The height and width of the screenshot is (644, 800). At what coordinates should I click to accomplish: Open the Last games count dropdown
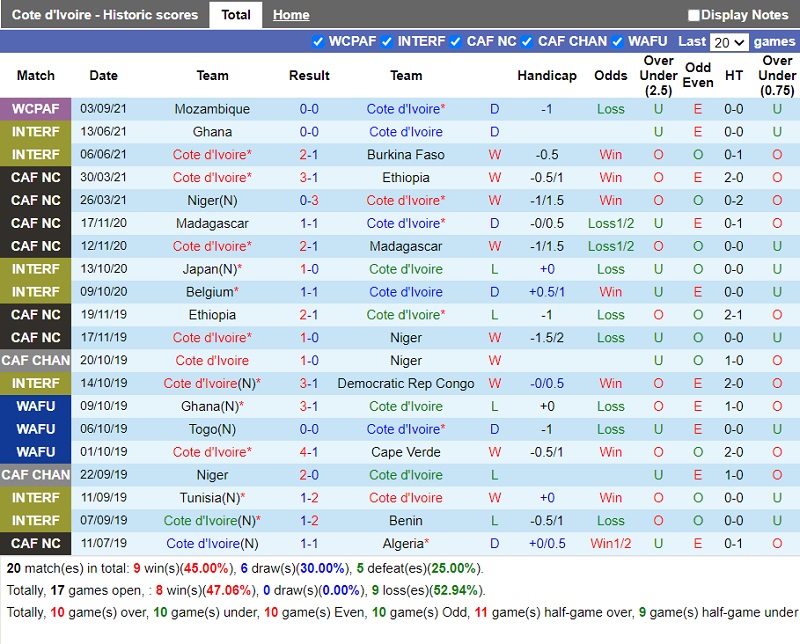tap(728, 42)
